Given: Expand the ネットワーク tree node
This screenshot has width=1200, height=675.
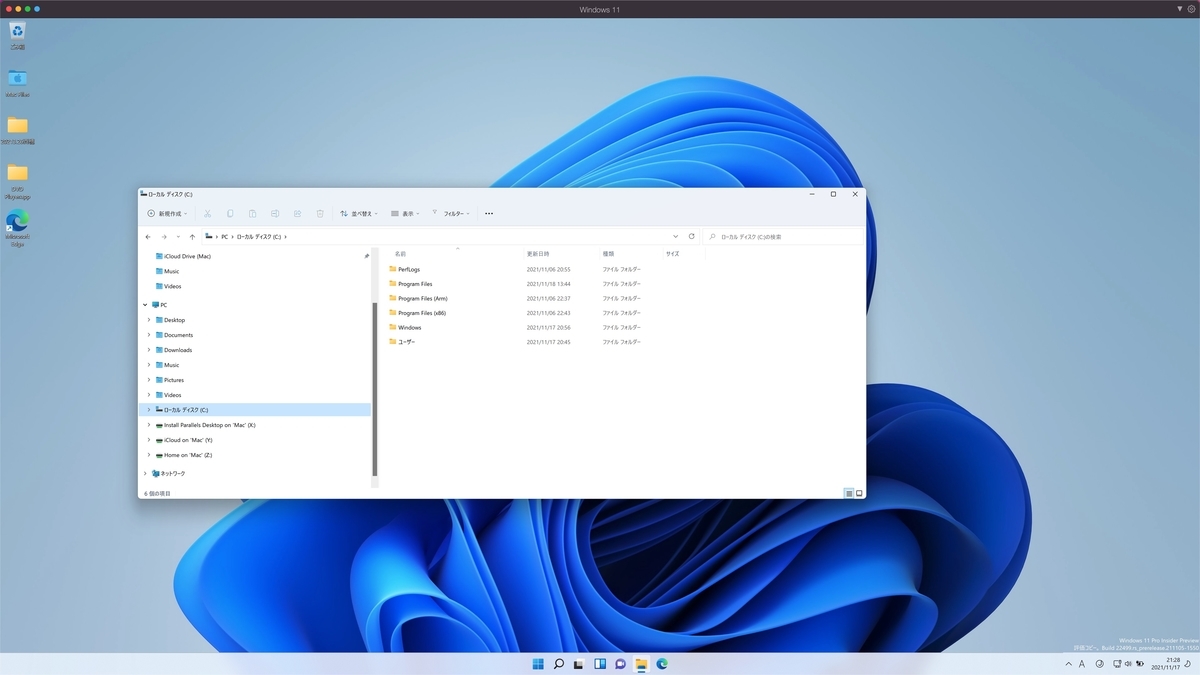Looking at the screenshot, I should pyautogui.click(x=145, y=473).
